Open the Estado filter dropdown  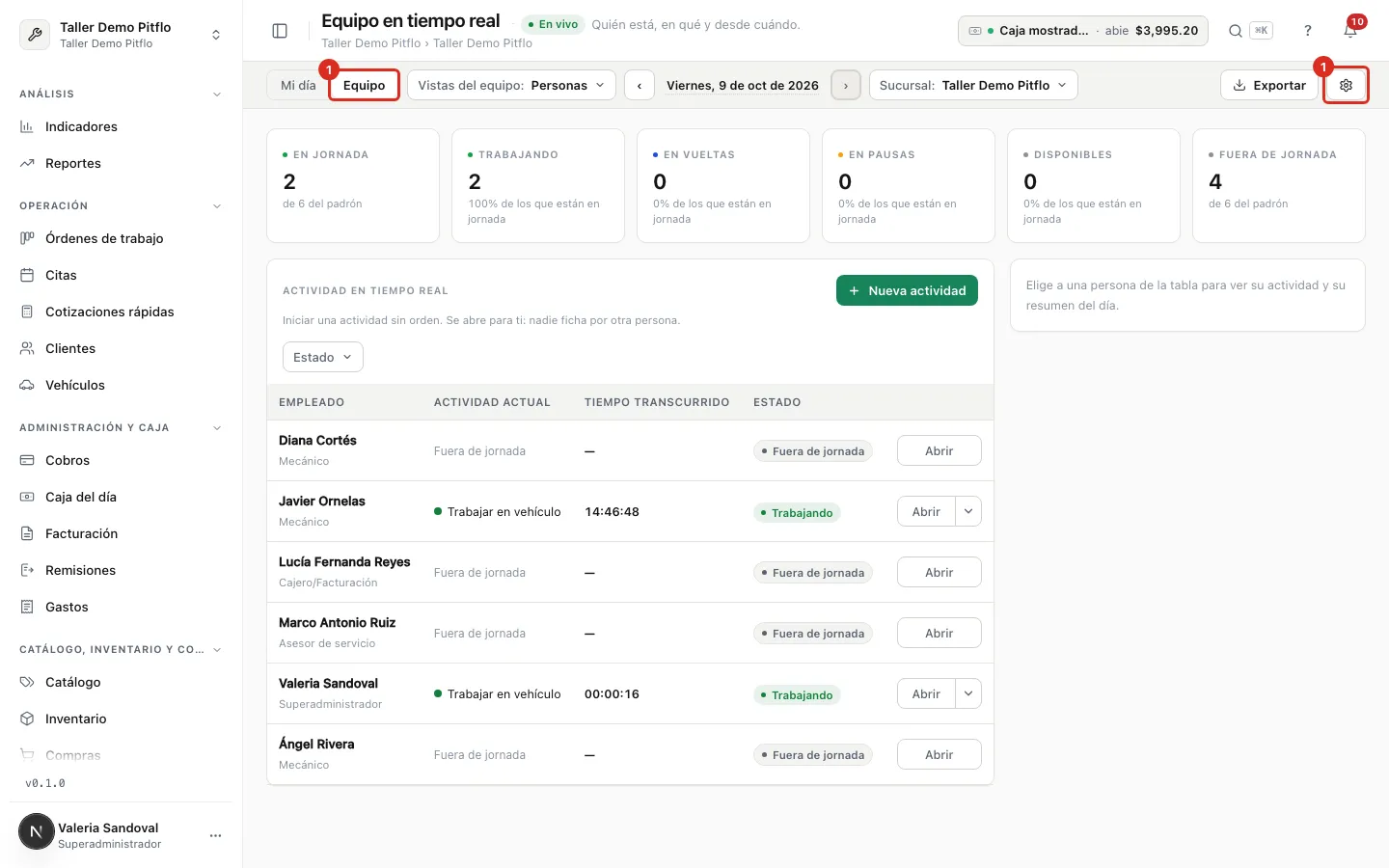click(x=323, y=357)
